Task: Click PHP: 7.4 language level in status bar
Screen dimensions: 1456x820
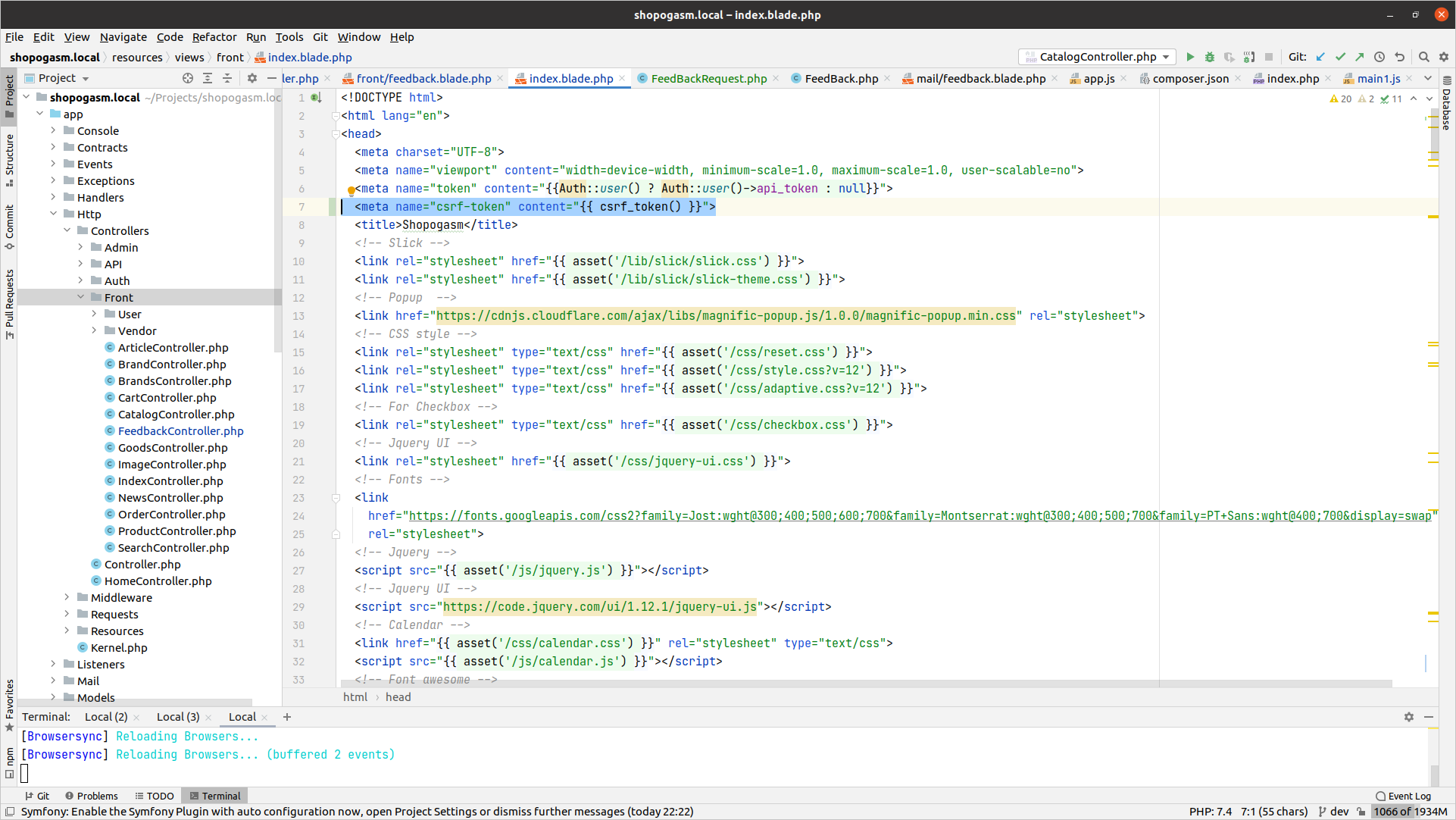Action: pyautogui.click(x=1210, y=812)
